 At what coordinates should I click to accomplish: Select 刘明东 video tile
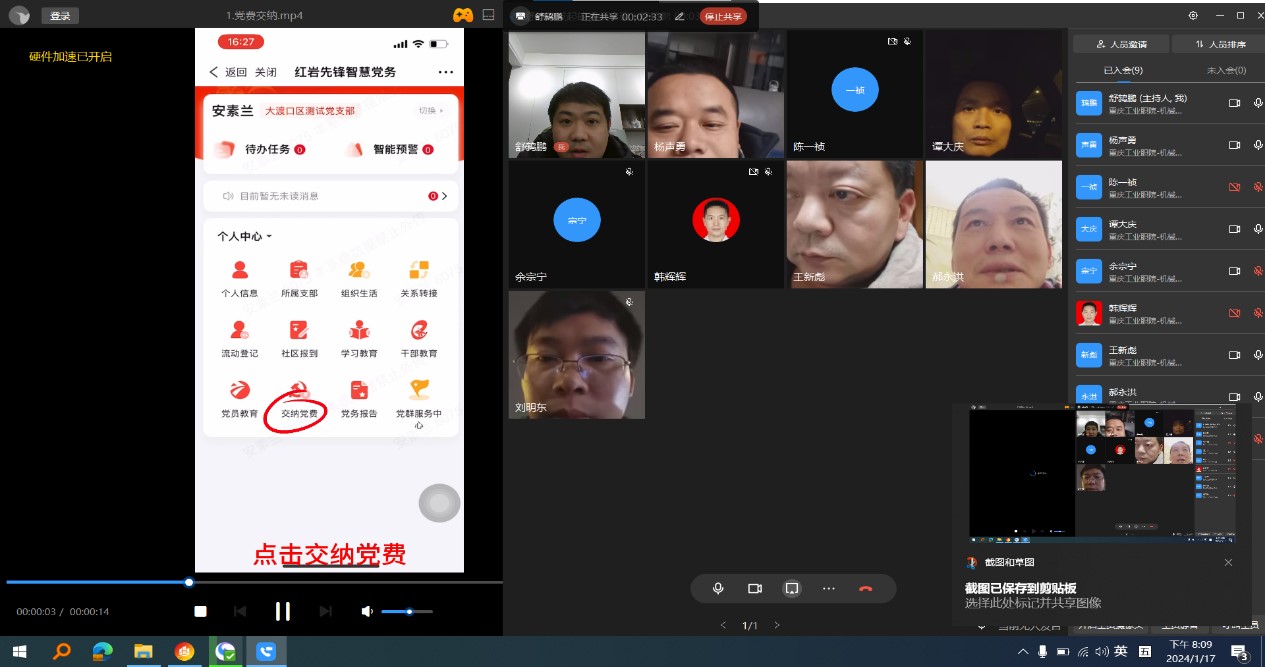coord(577,355)
